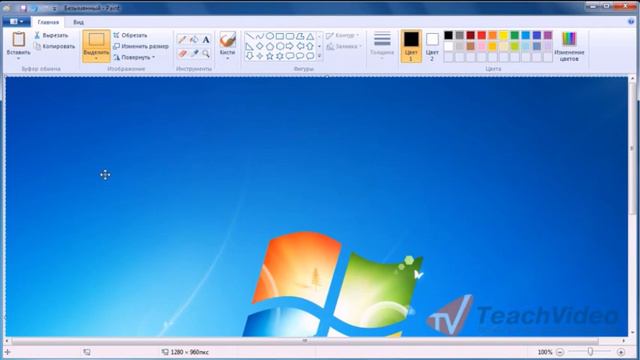This screenshot has height=360, width=640.
Task: Choose the Left arrow shape
Action: (x=300, y=46)
